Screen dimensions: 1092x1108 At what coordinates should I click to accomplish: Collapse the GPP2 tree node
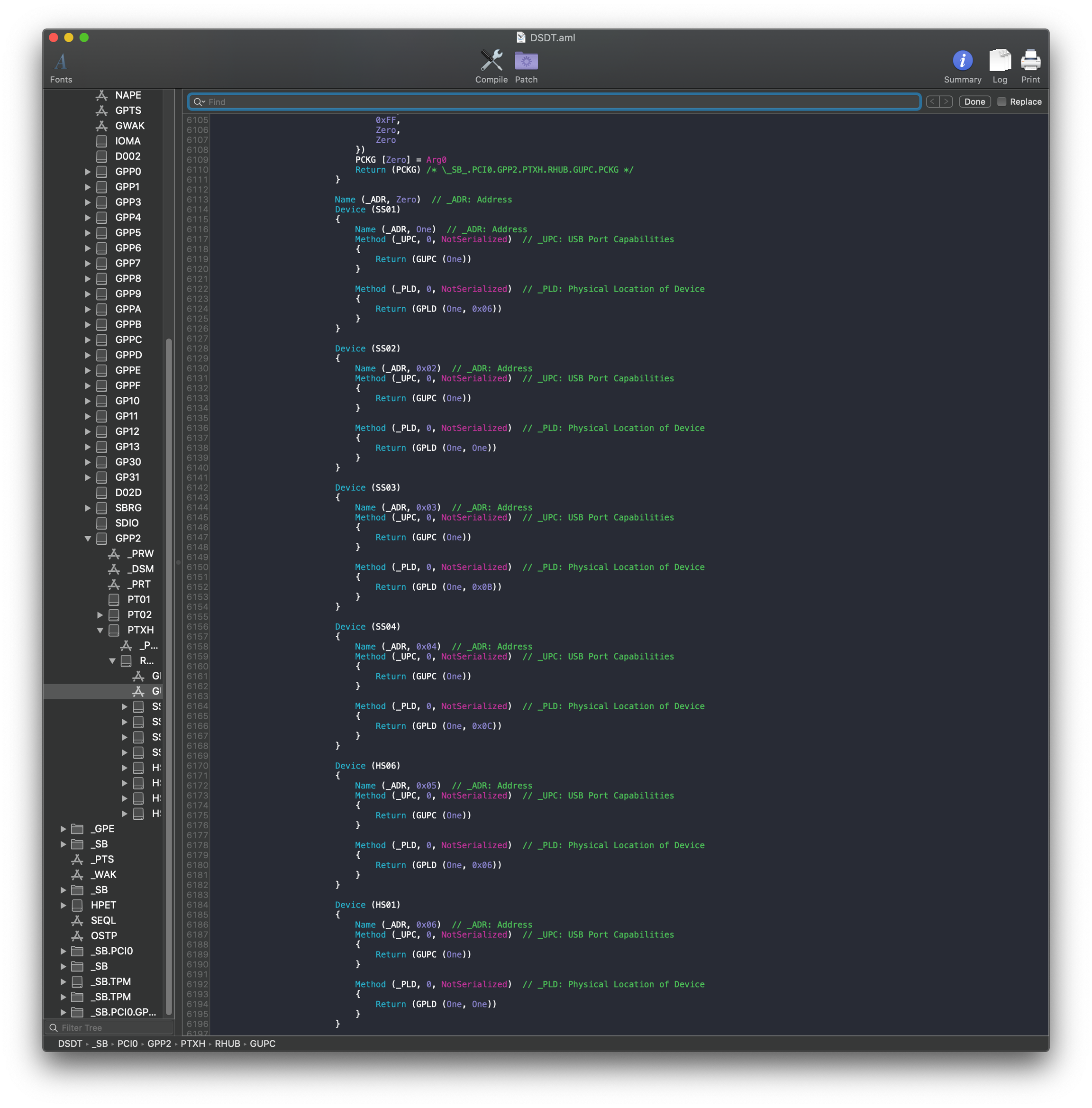point(88,539)
